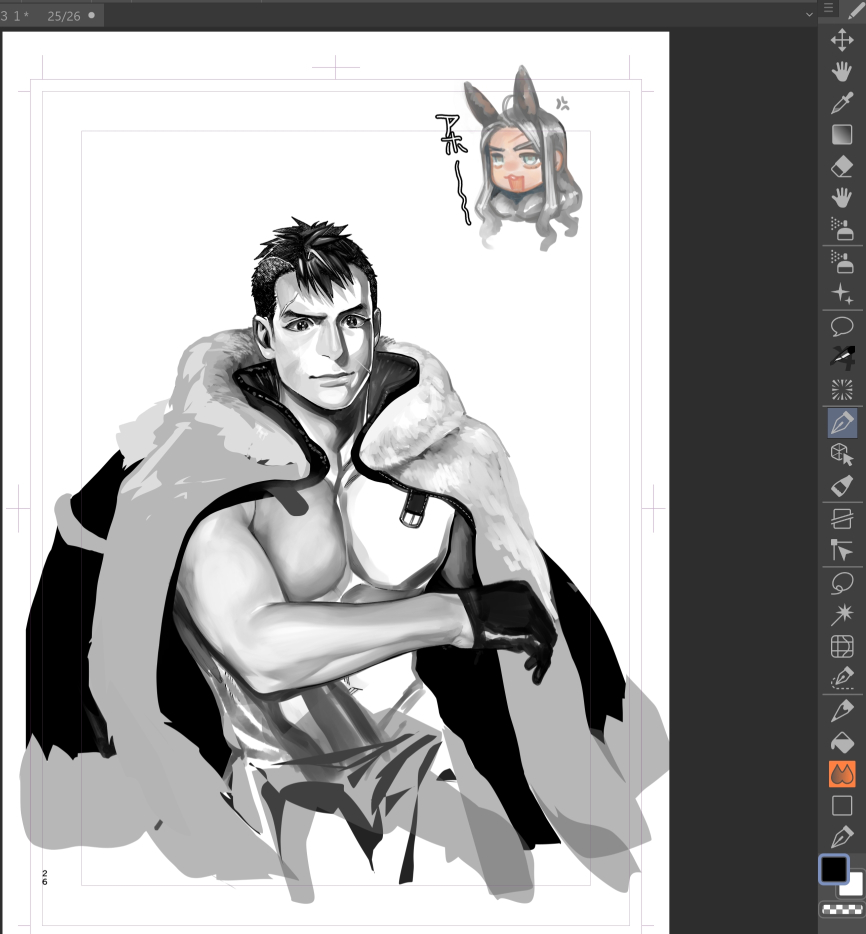866x934 pixels.
Task: Click the orange Blend droplets tool
Action: [x=842, y=774]
